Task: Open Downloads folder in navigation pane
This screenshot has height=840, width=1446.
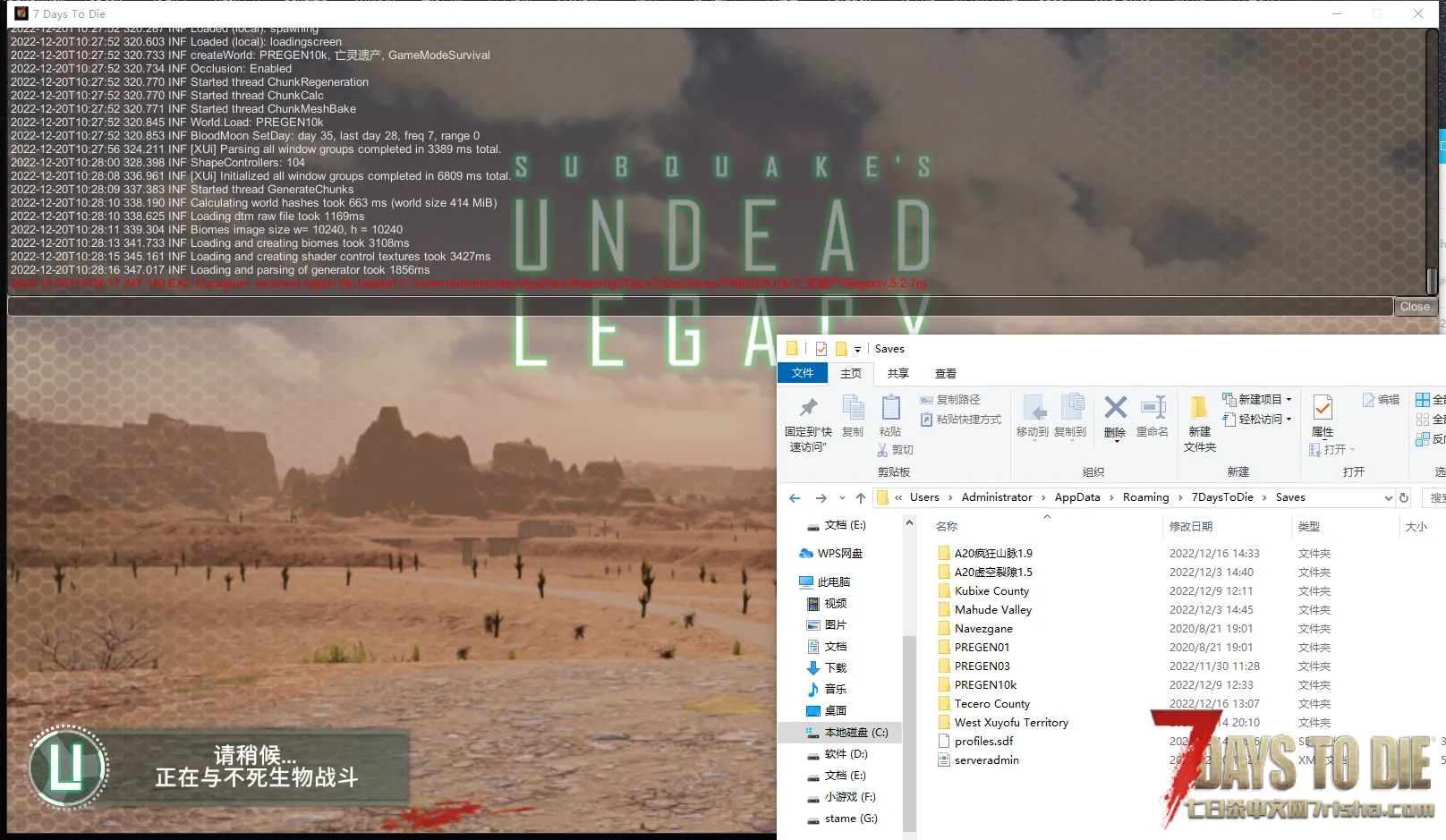Action: tap(827, 668)
